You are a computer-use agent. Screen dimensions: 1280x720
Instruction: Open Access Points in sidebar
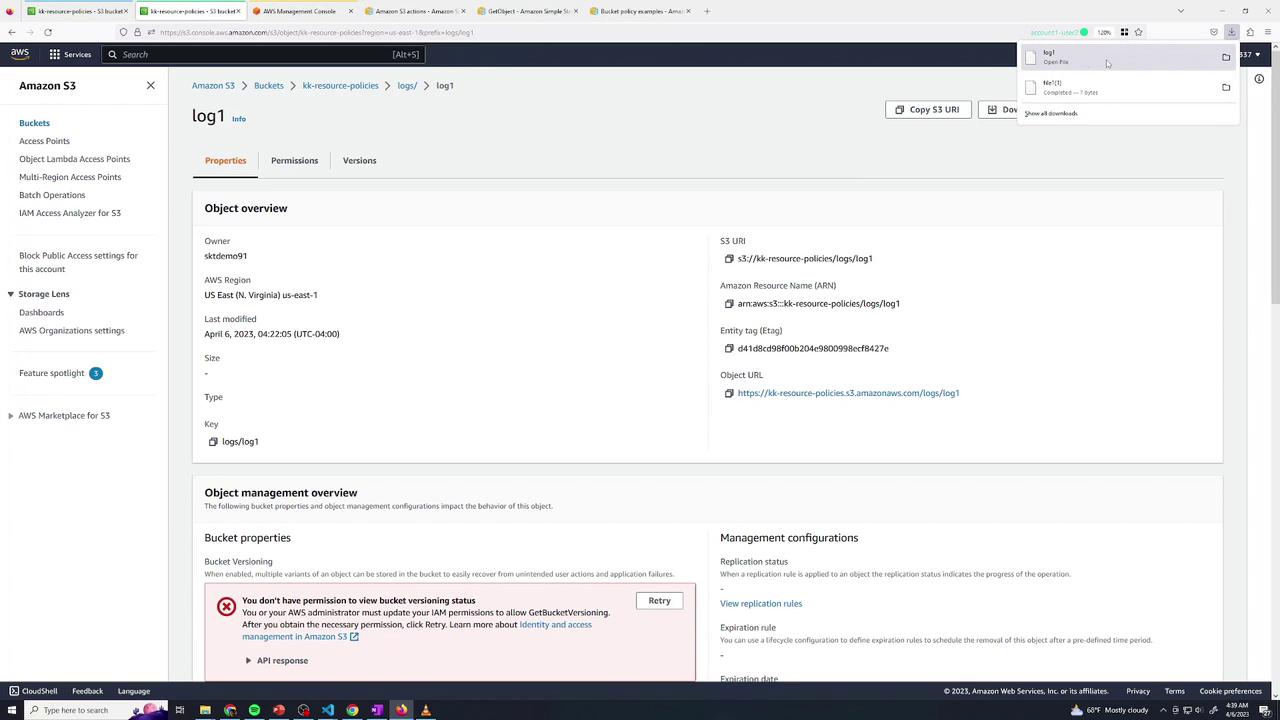[44, 141]
